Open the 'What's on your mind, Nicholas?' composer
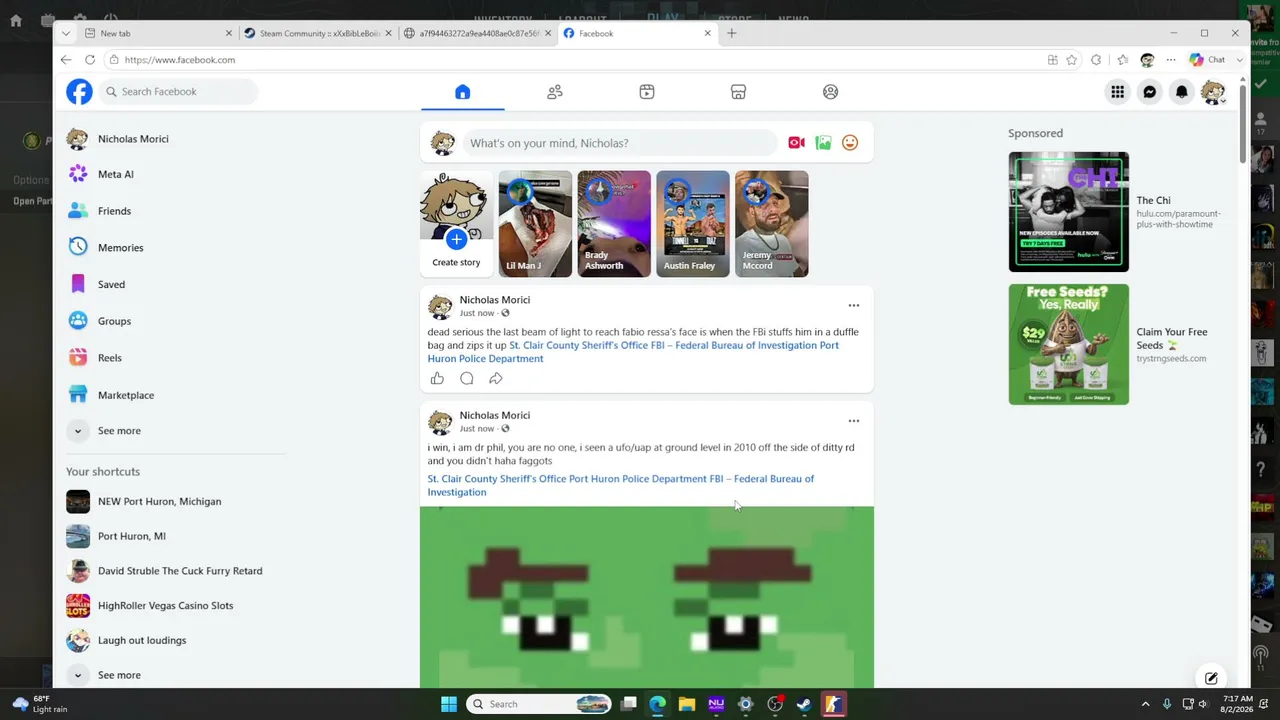1280x720 pixels. pyautogui.click(x=619, y=143)
